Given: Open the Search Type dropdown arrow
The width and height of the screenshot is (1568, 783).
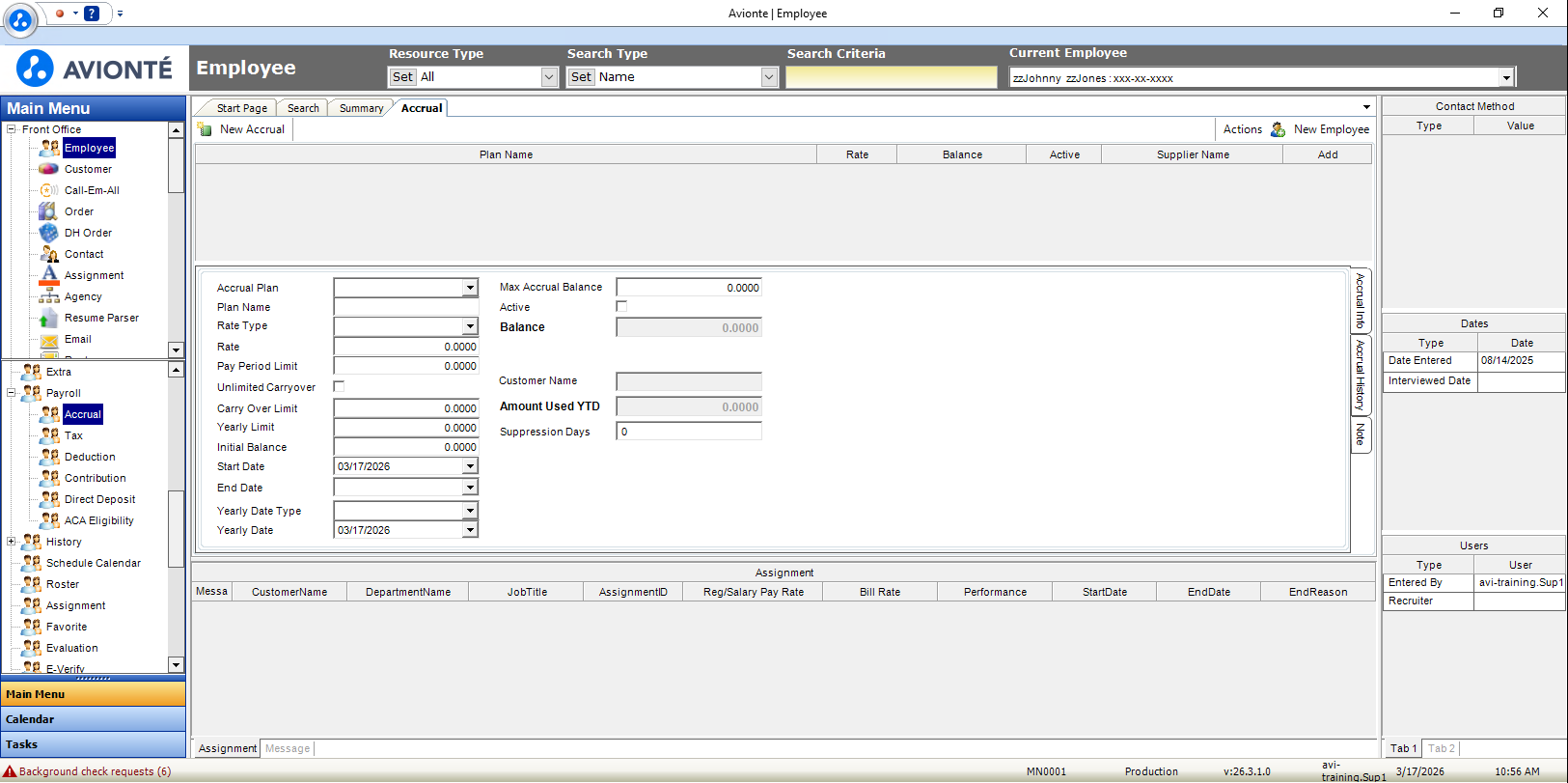Looking at the screenshot, I should point(769,77).
